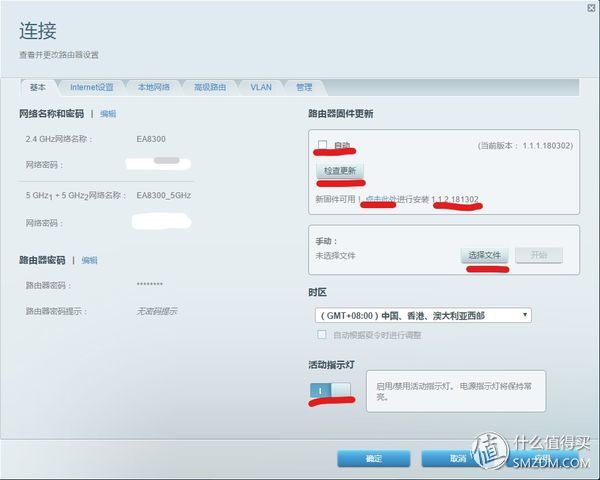Edit the network name and password
600x480 pixels.
(108, 114)
